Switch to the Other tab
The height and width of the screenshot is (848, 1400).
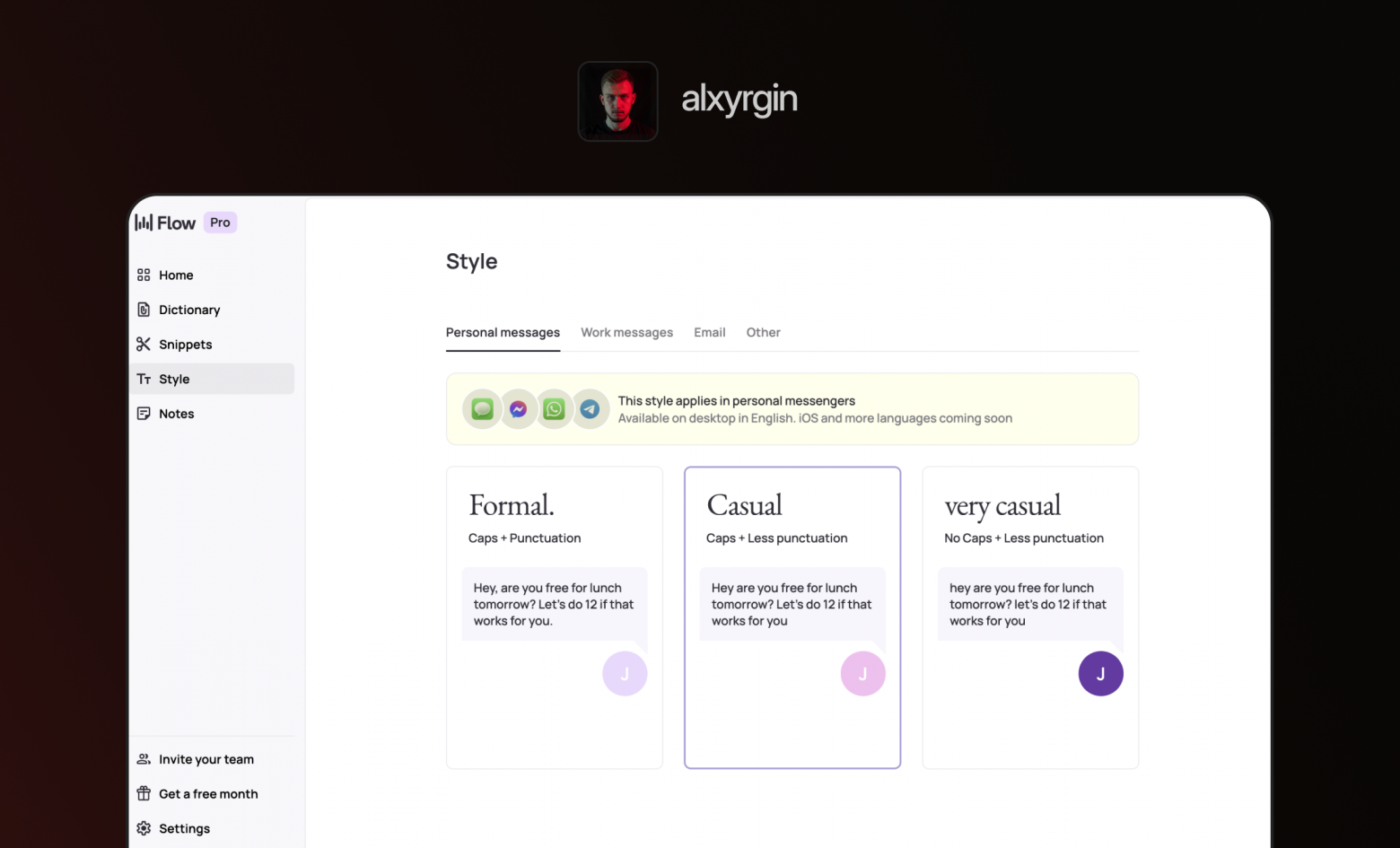(x=763, y=332)
